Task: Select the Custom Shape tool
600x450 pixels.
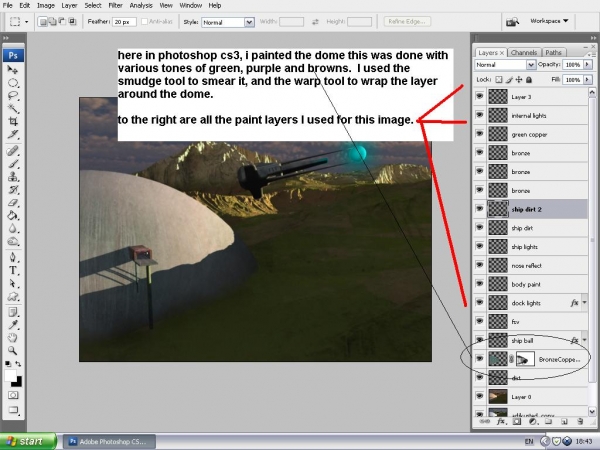Action: [13, 297]
